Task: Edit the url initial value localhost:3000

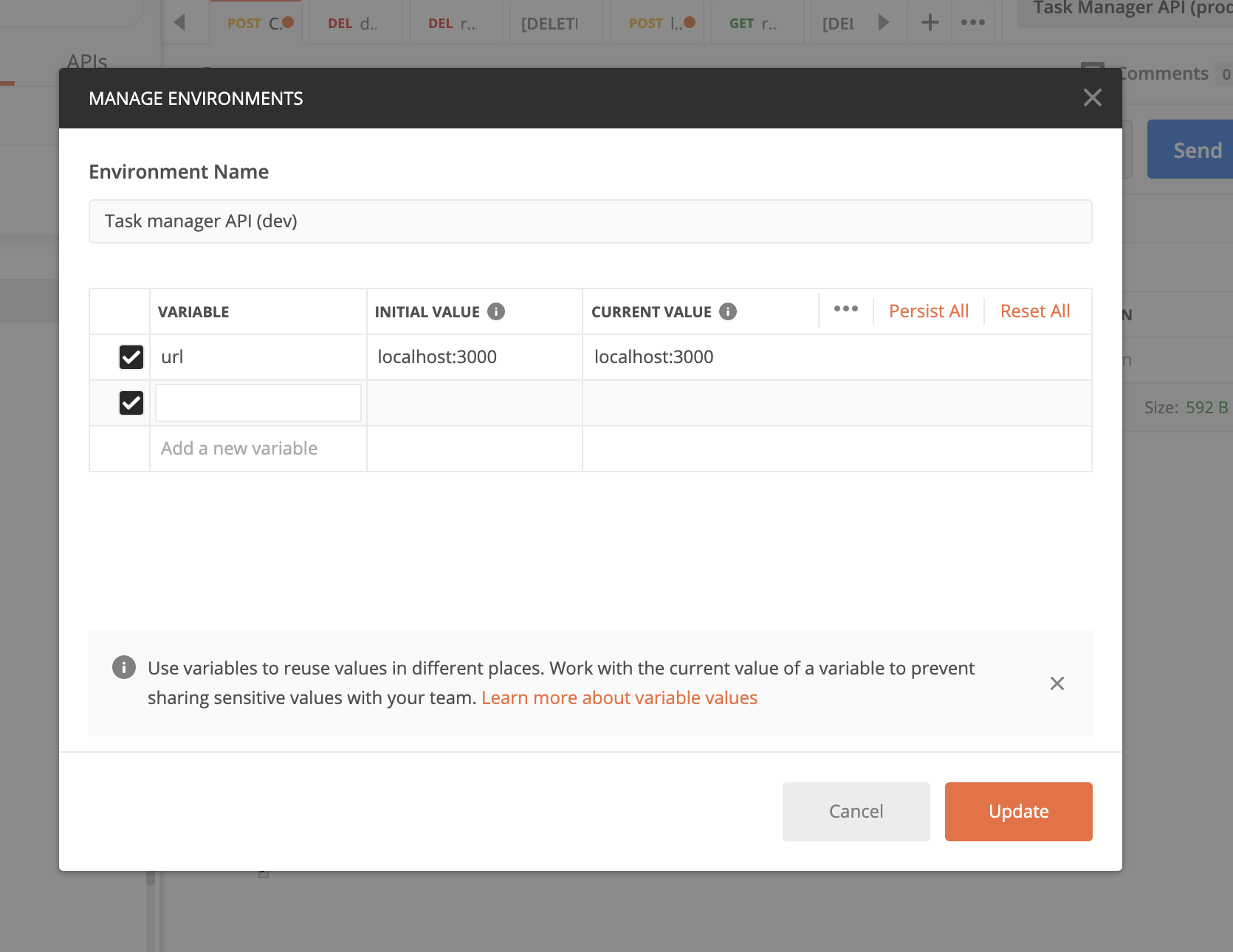Action: [x=475, y=357]
